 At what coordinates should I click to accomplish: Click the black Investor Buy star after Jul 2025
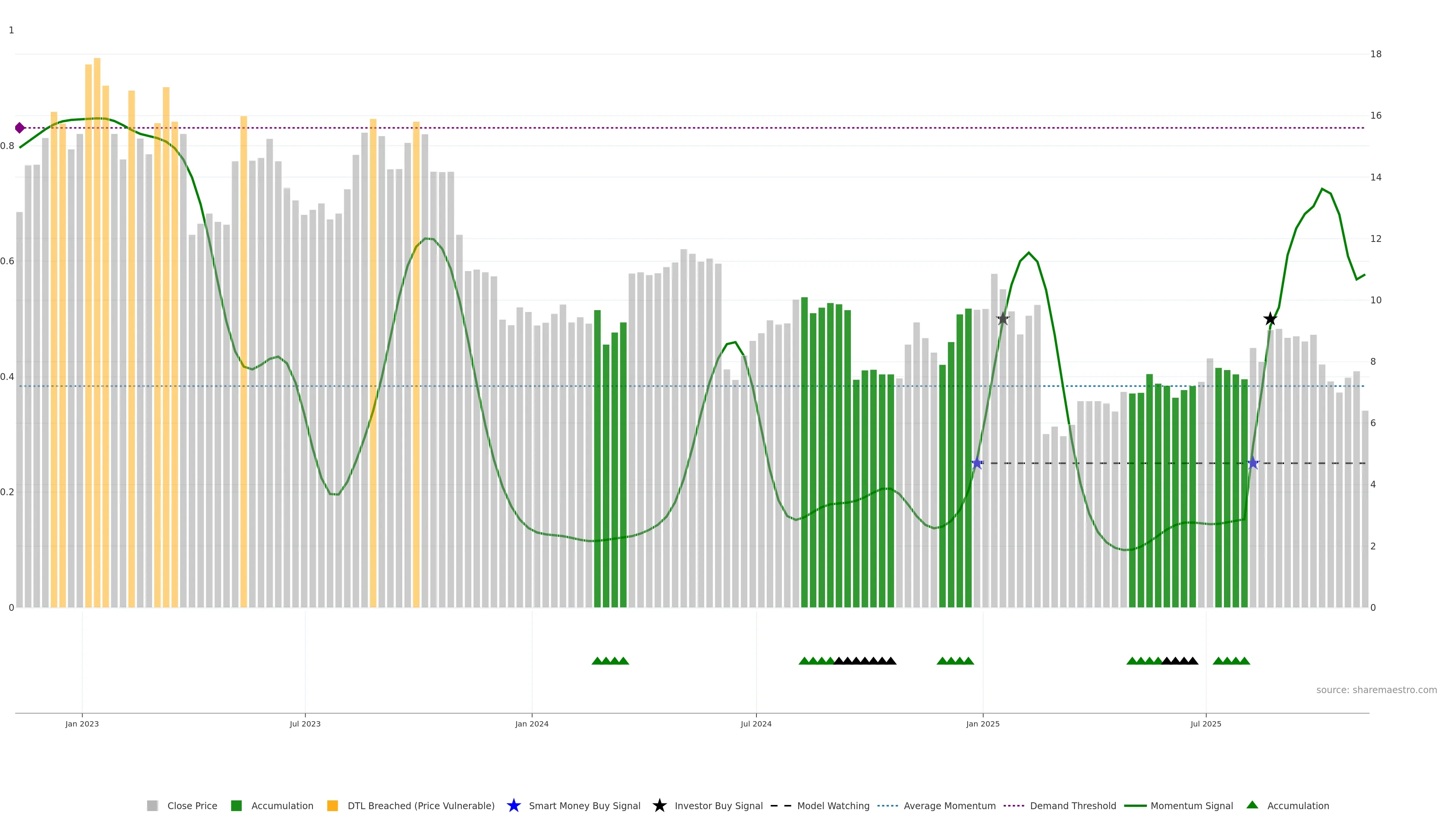[x=1270, y=319]
